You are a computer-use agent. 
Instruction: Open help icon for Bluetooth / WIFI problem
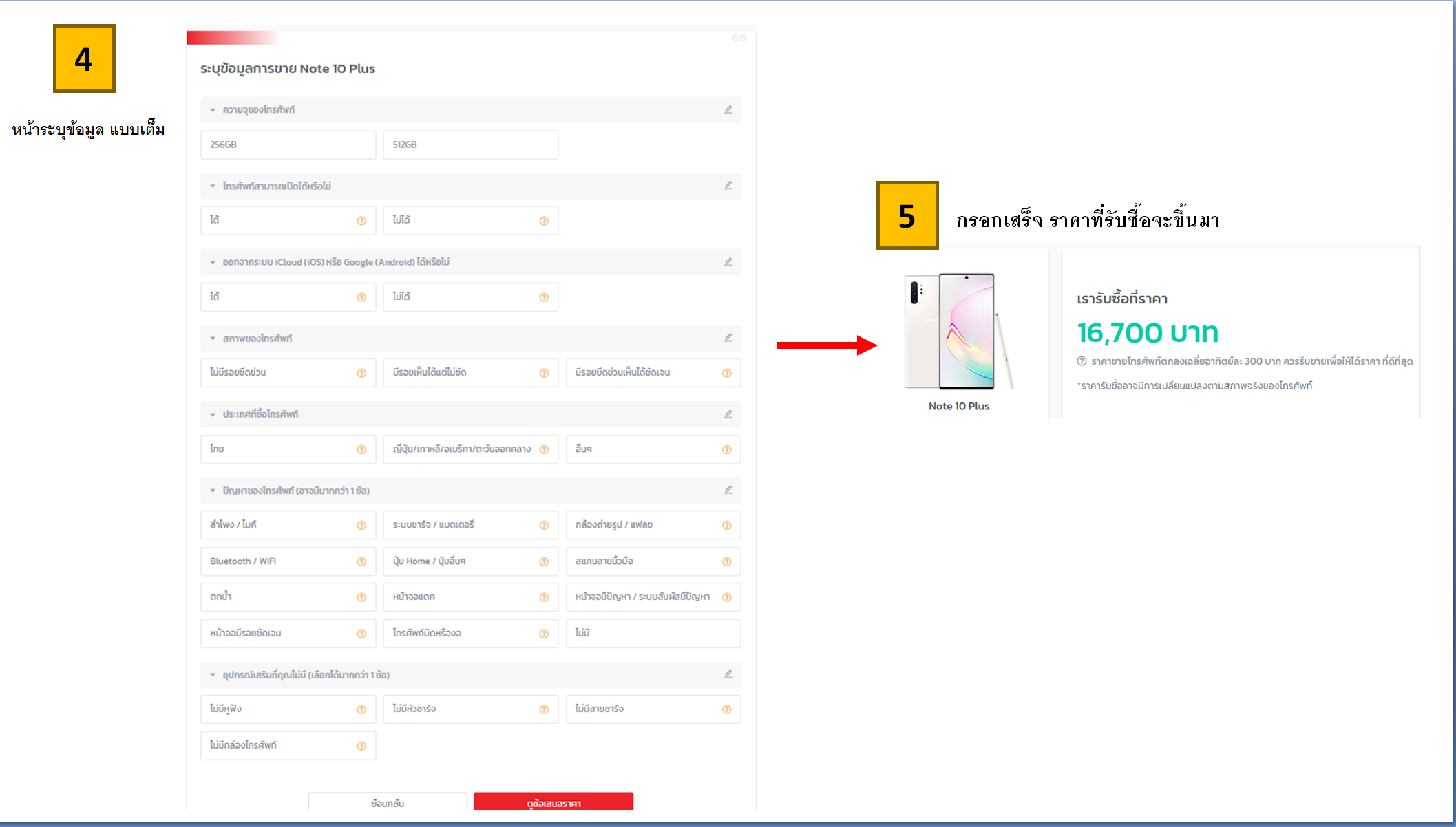(x=361, y=561)
